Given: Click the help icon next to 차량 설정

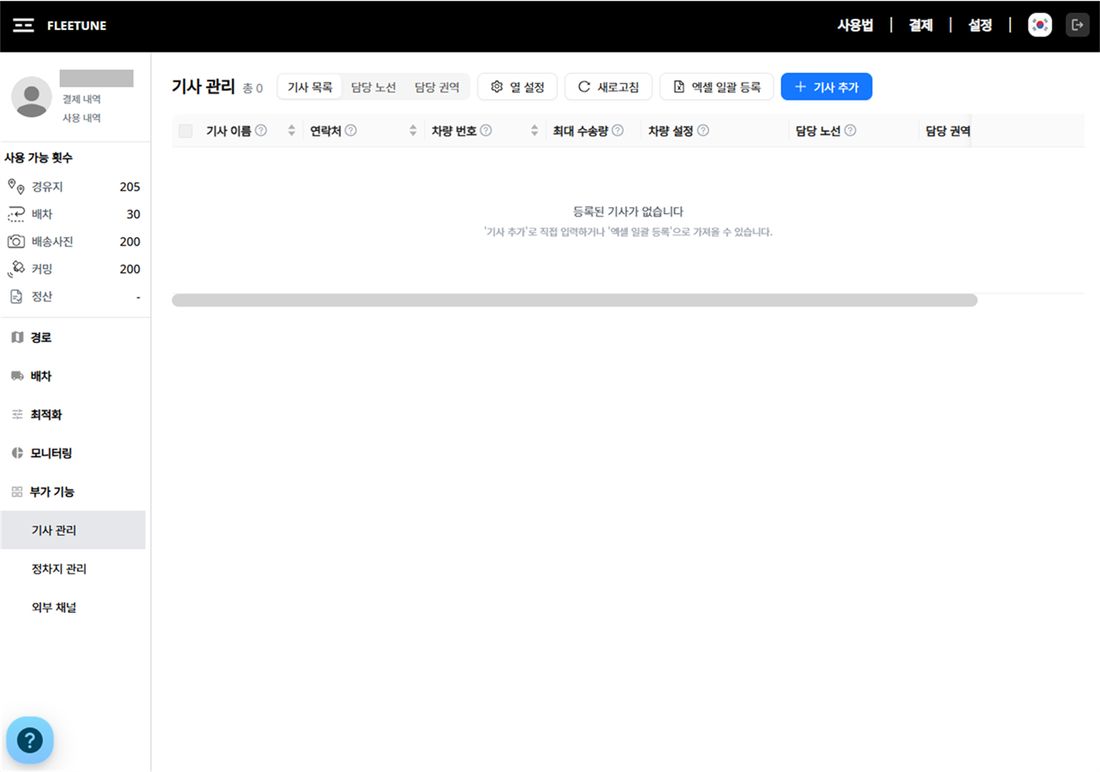Looking at the screenshot, I should (703, 131).
